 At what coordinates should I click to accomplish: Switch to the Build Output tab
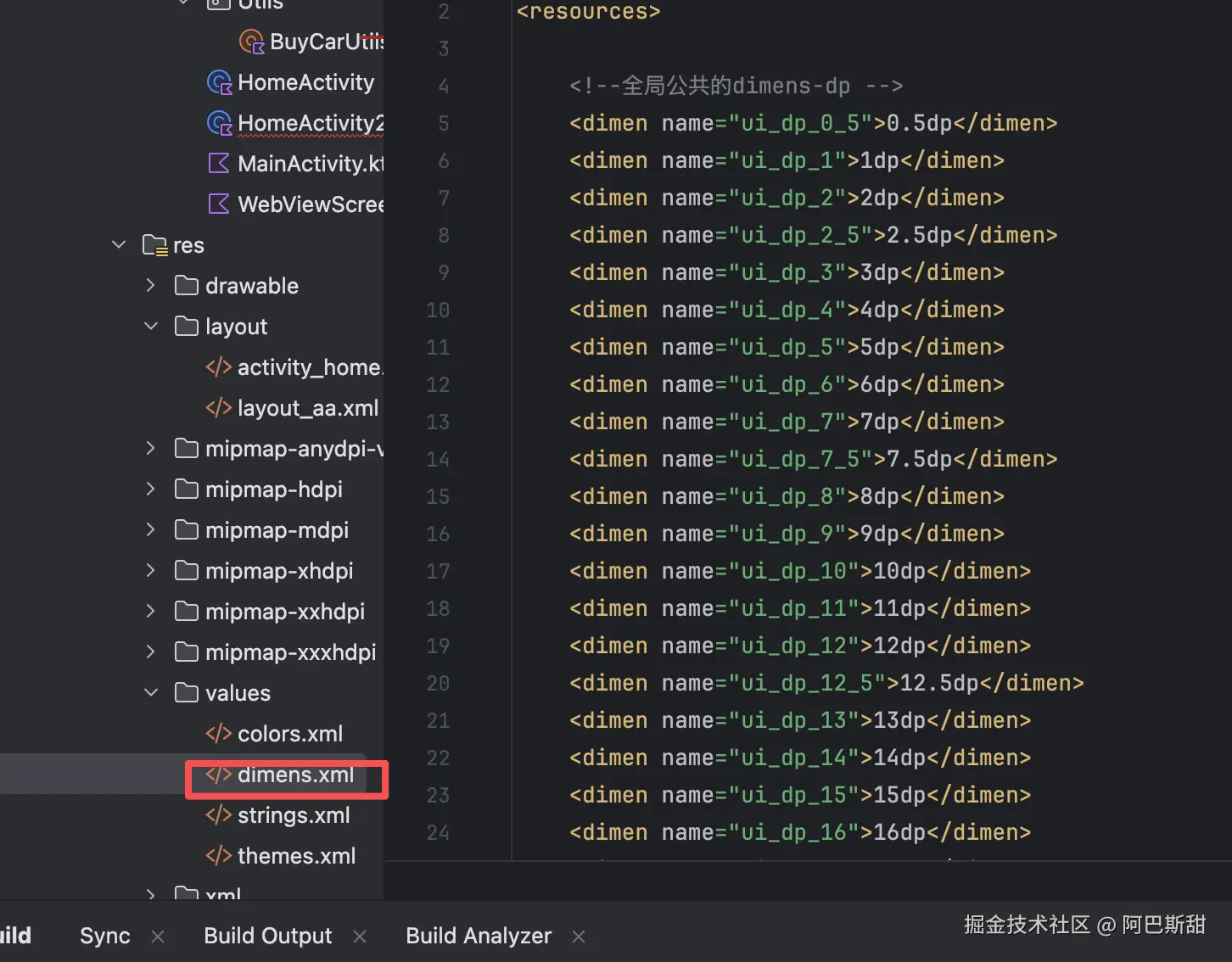coord(267,936)
